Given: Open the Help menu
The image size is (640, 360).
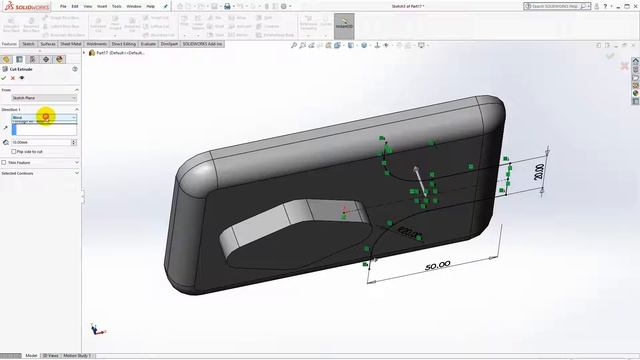Looking at the screenshot, I should [151, 6].
